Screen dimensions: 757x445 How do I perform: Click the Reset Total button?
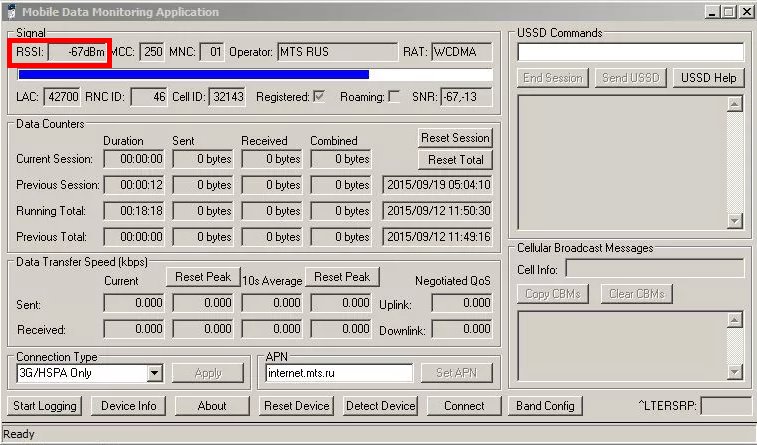pos(455,160)
